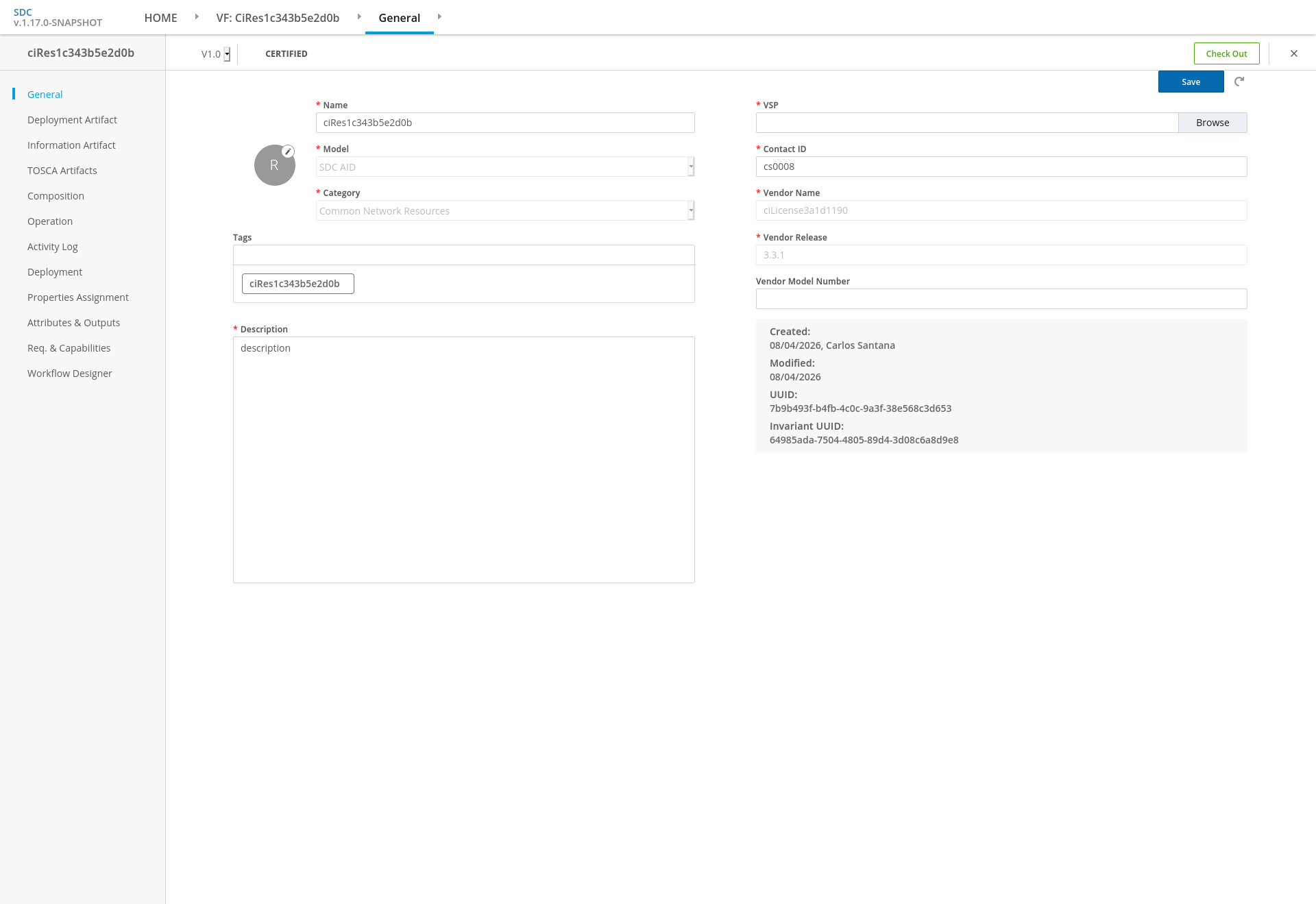Screen dimensions: 1316x904
Task: Click the ciRes1c343b5e2d0b tag chip
Action: pos(298,284)
